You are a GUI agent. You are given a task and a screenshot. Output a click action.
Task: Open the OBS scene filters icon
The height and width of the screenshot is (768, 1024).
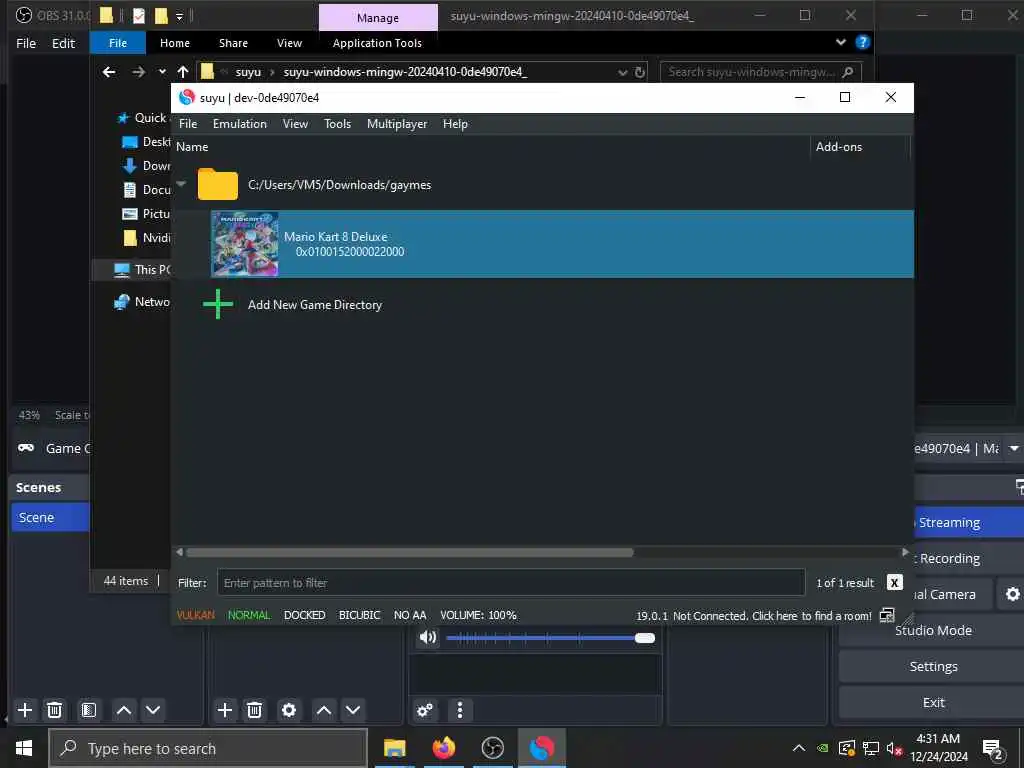point(89,710)
